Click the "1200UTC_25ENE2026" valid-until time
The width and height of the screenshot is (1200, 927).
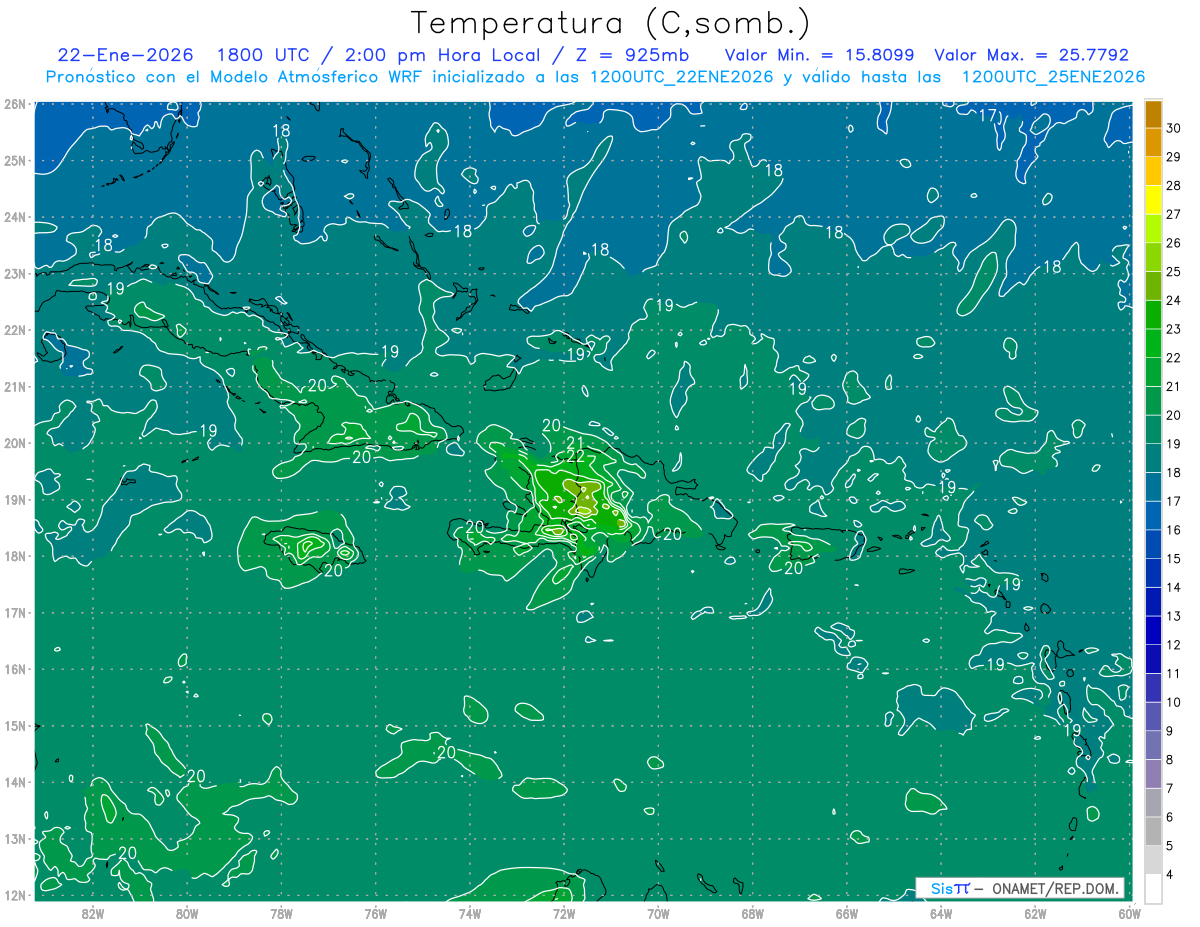click(1052, 77)
